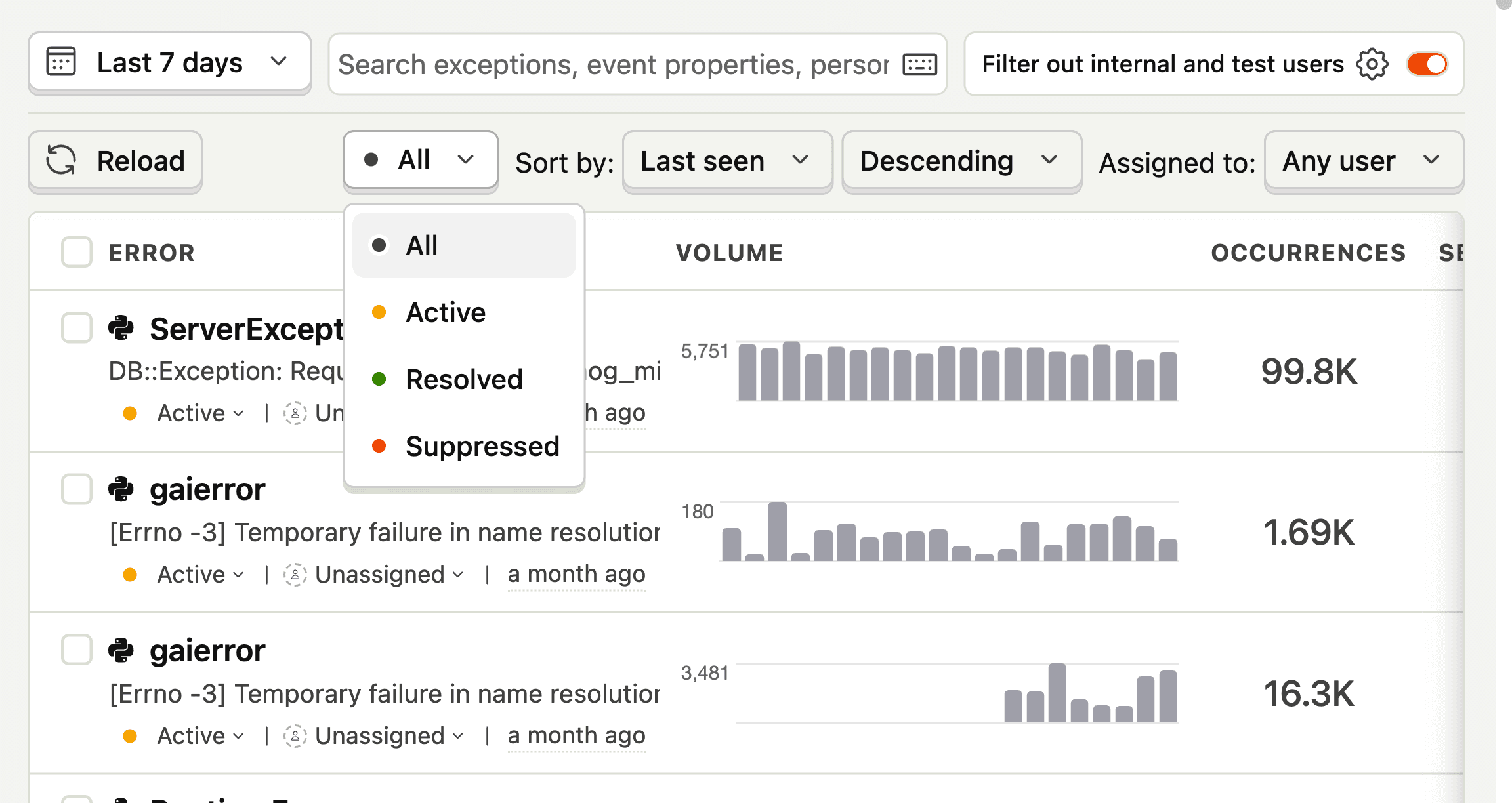This screenshot has height=803, width=1512.
Task: Click unassigned person icon in ServerException row
Action: pyautogui.click(x=295, y=413)
